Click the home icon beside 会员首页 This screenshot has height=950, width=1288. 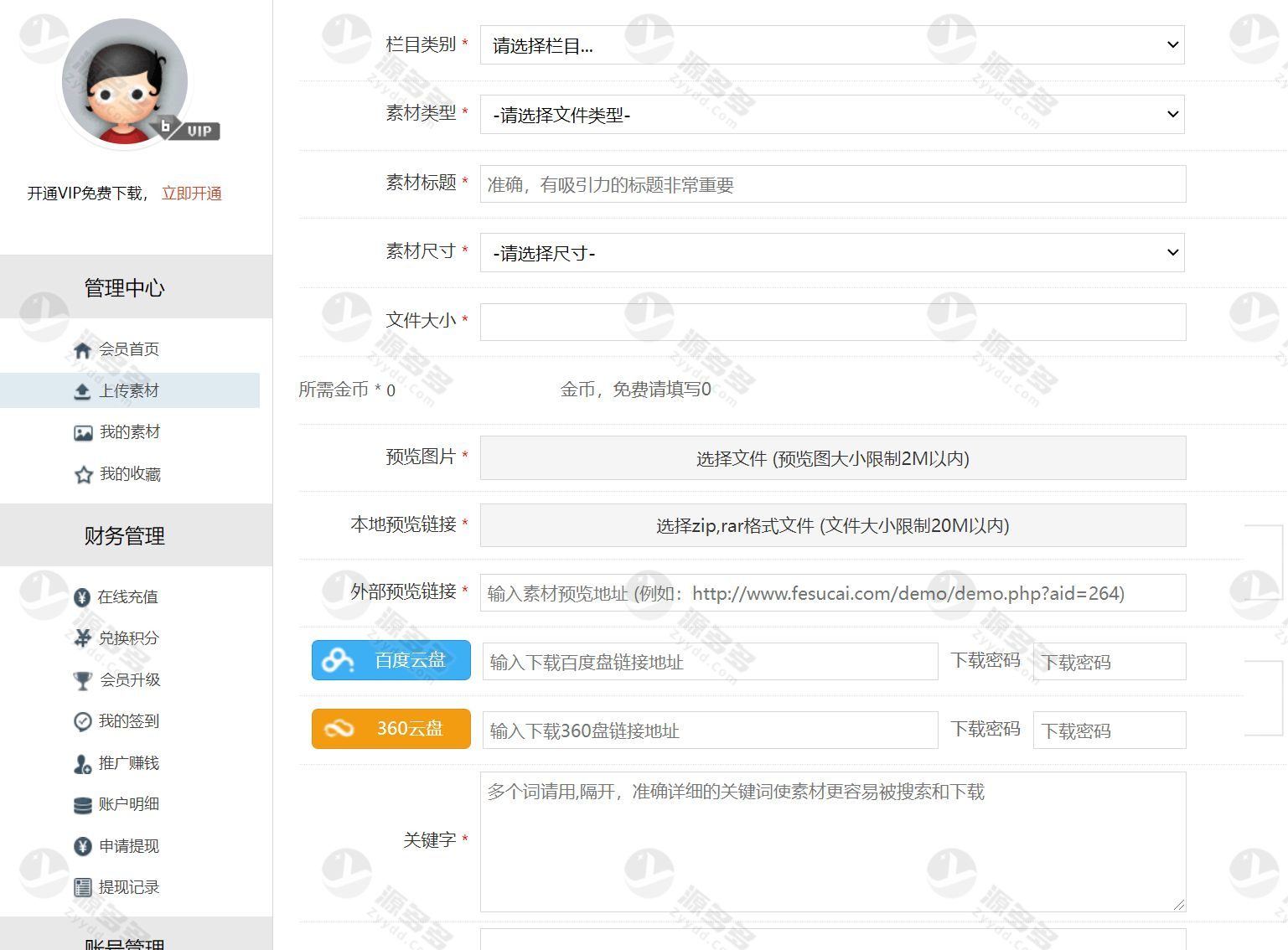click(x=82, y=350)
